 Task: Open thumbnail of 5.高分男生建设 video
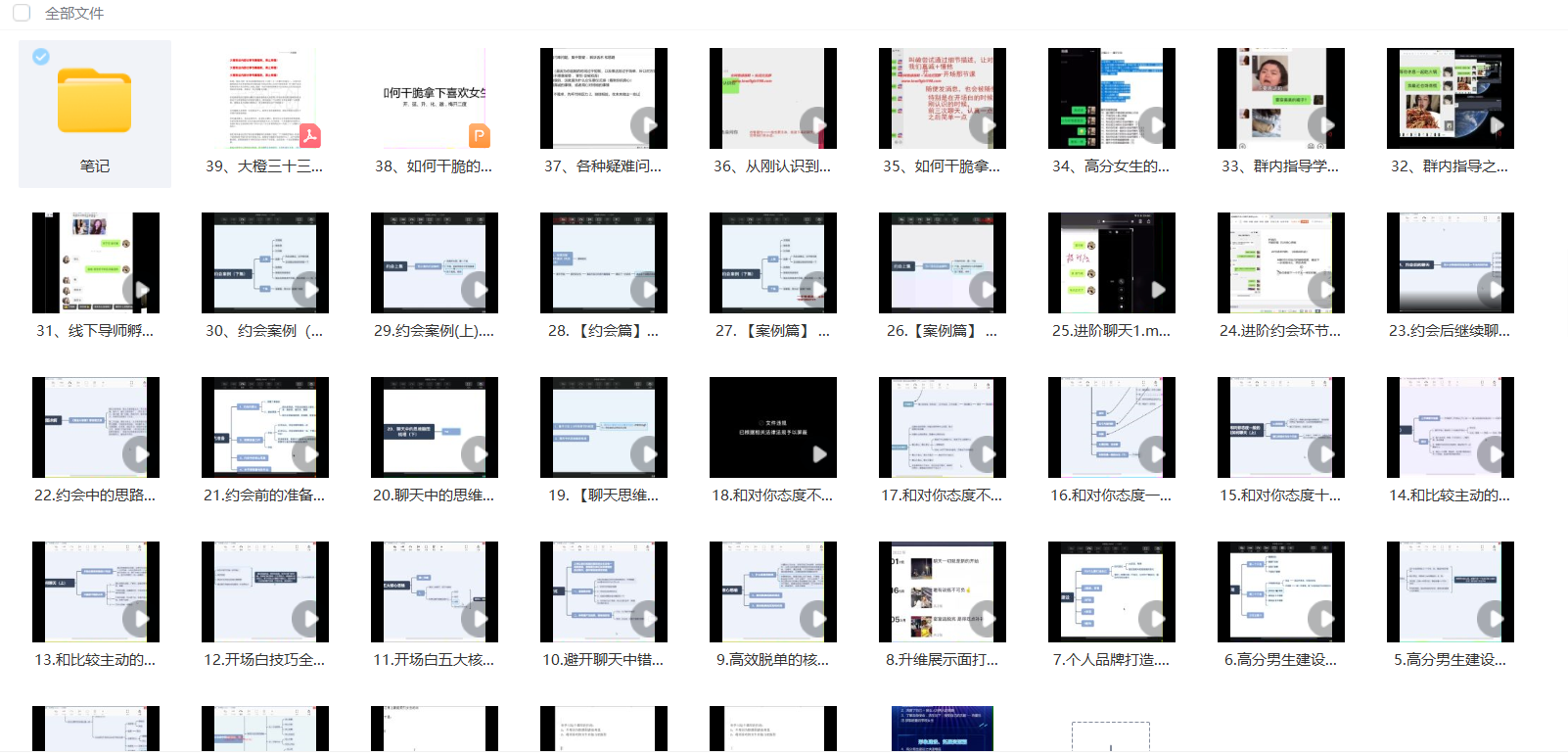[1451, 591]
